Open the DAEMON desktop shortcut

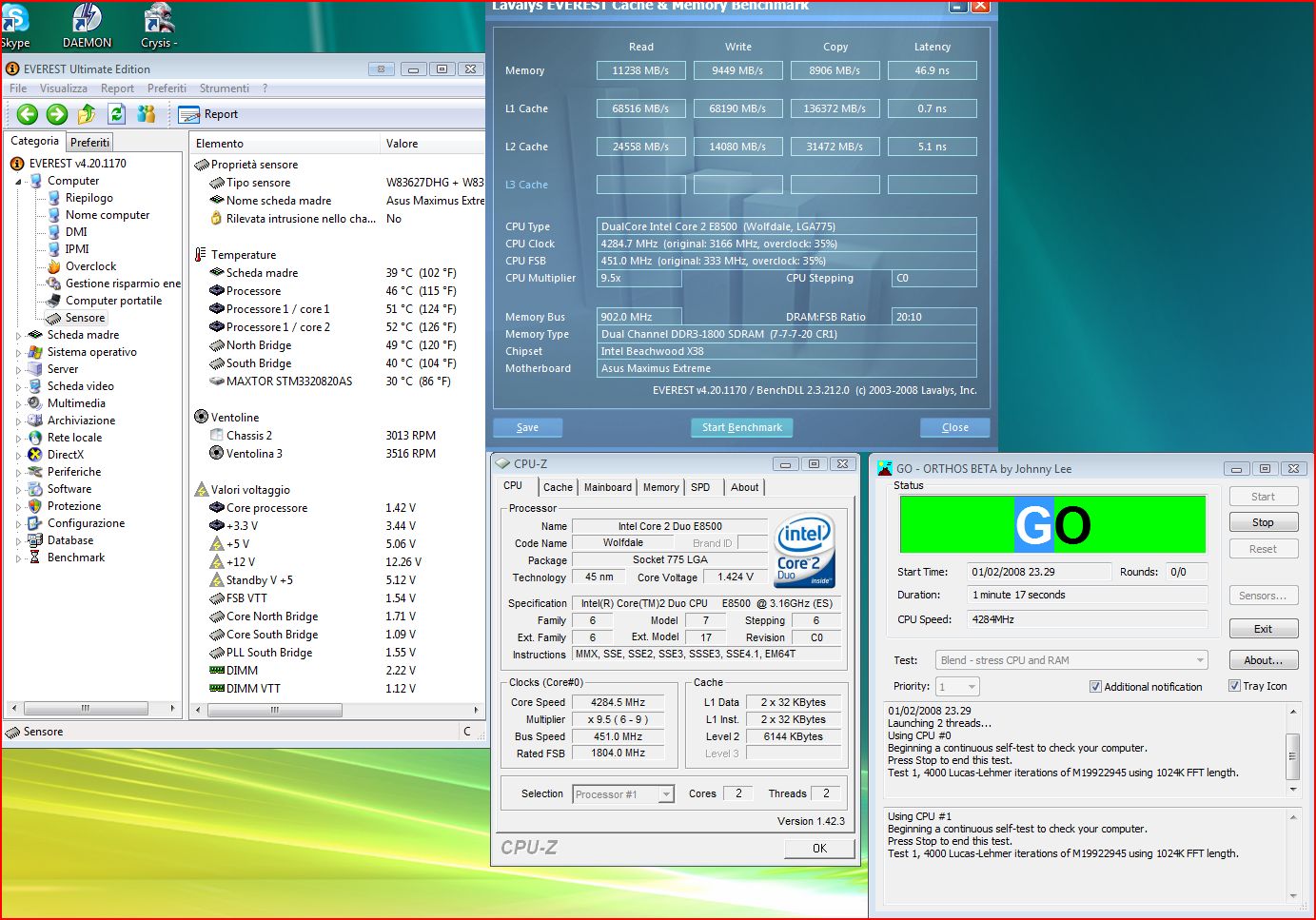87,25
